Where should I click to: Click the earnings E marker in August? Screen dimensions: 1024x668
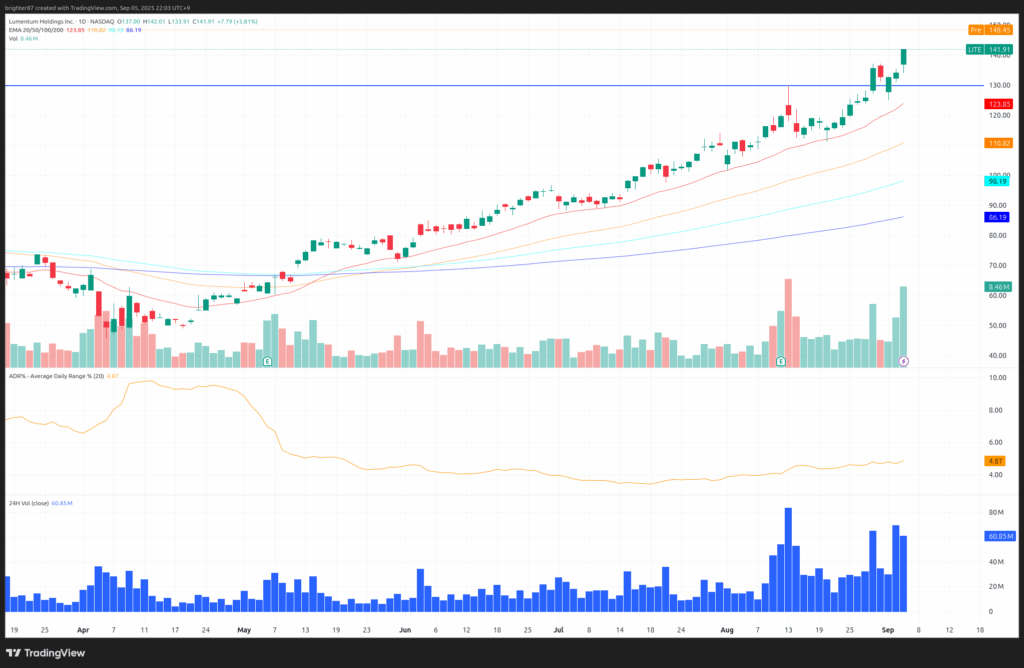tap(780, 361)
